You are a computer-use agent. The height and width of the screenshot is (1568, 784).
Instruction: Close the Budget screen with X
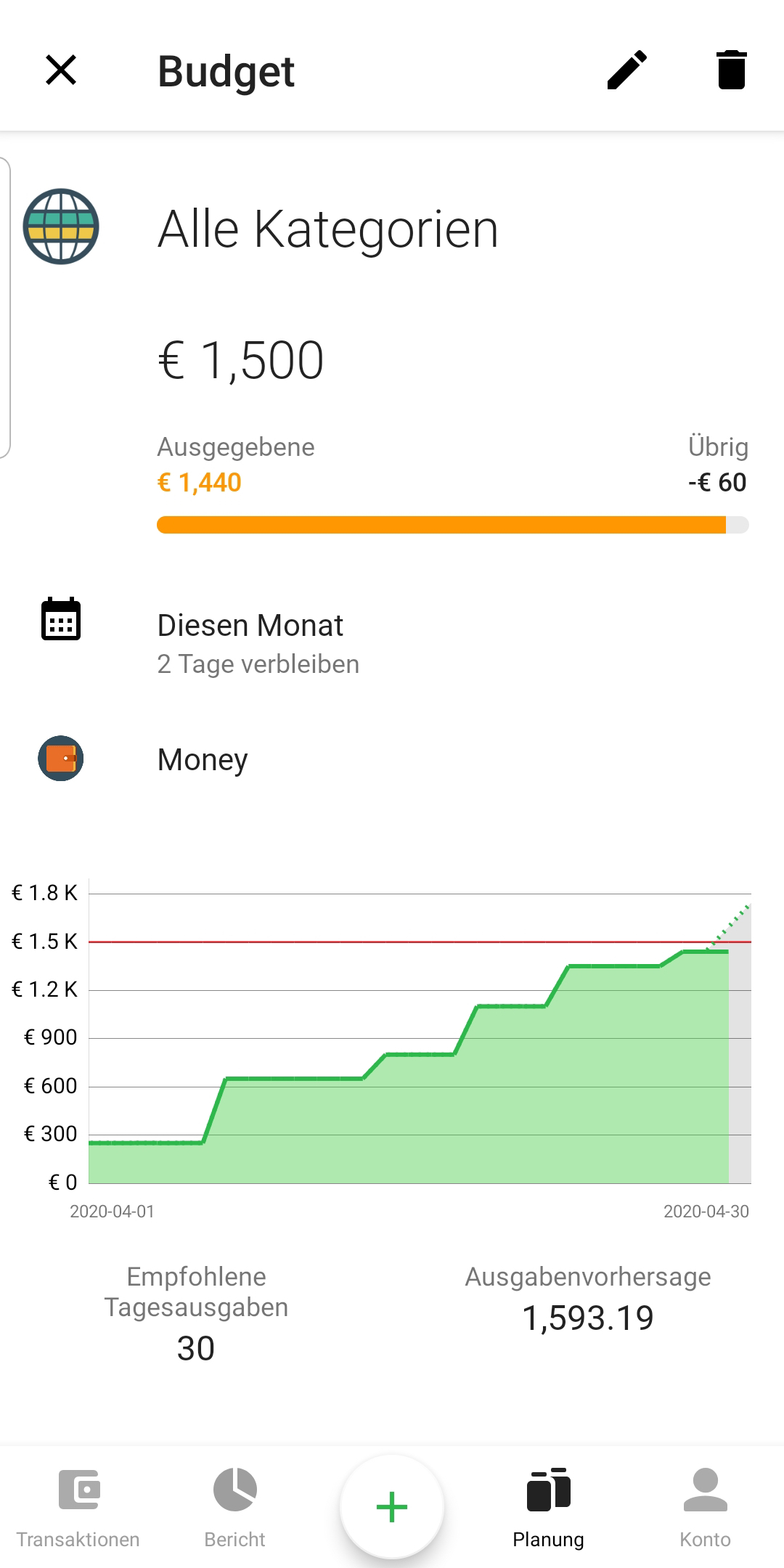click(61, 70)
